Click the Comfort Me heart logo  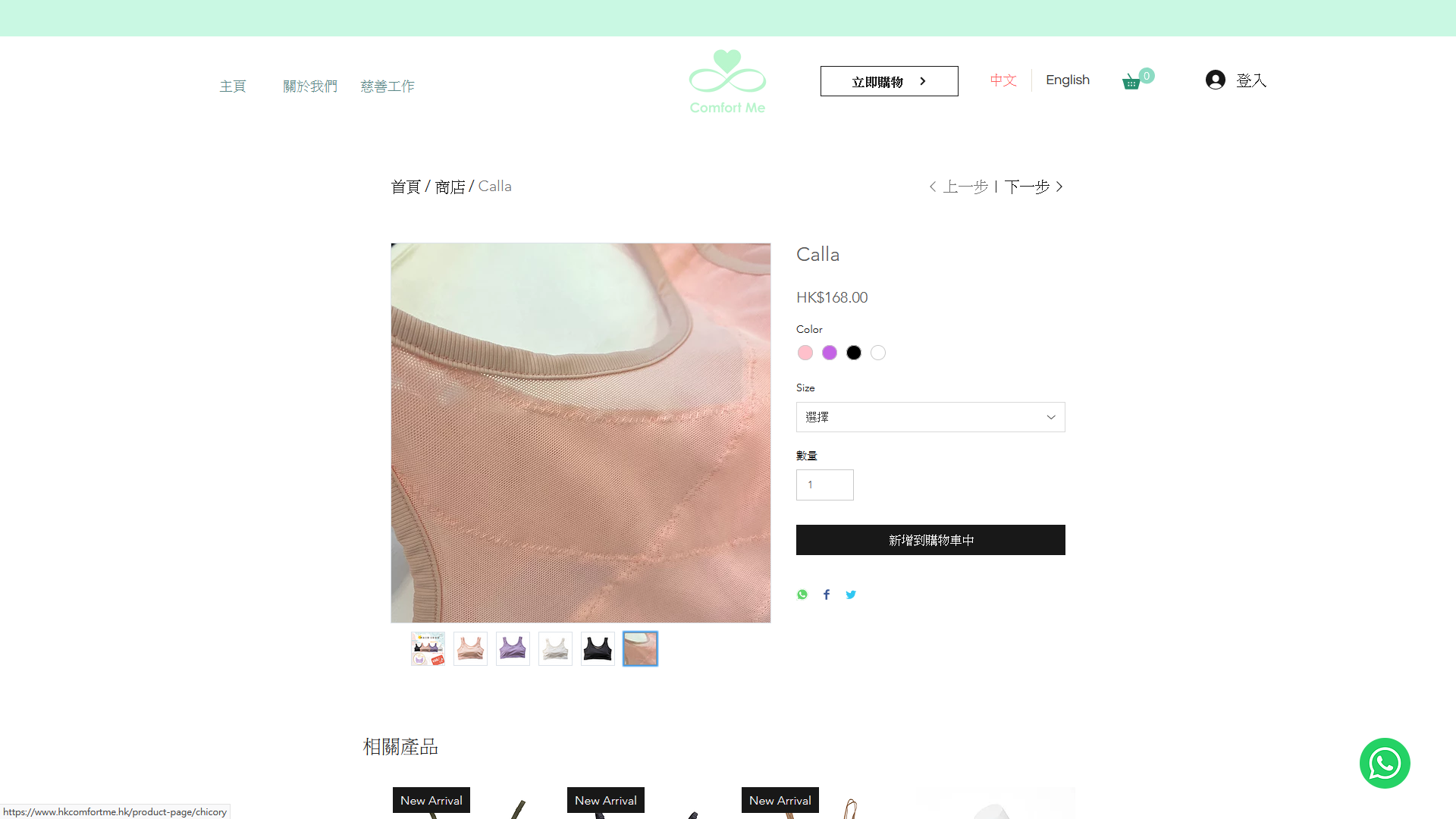coord(727,82)
